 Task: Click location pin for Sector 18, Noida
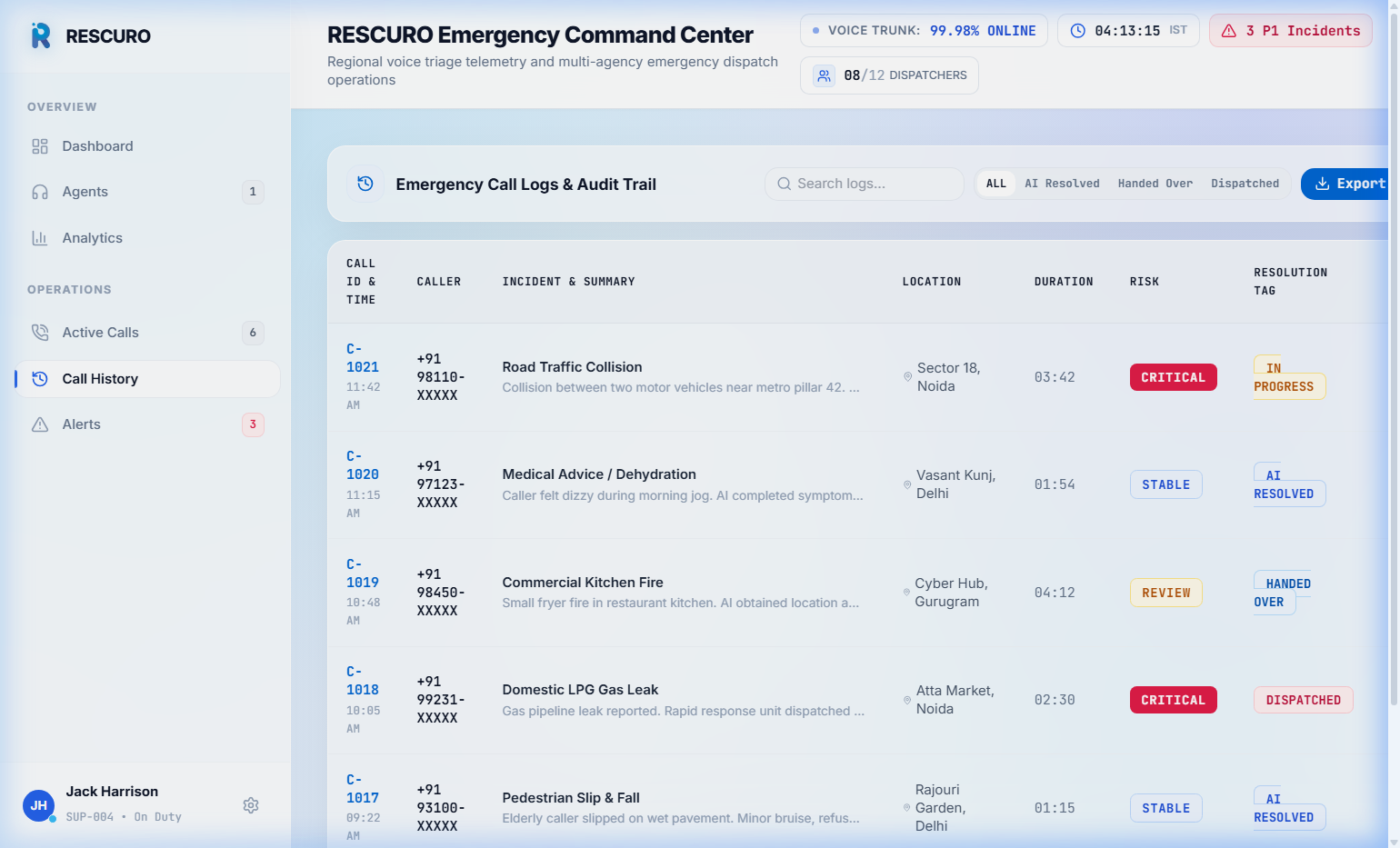pyautogui.click(x=907, y=377)
